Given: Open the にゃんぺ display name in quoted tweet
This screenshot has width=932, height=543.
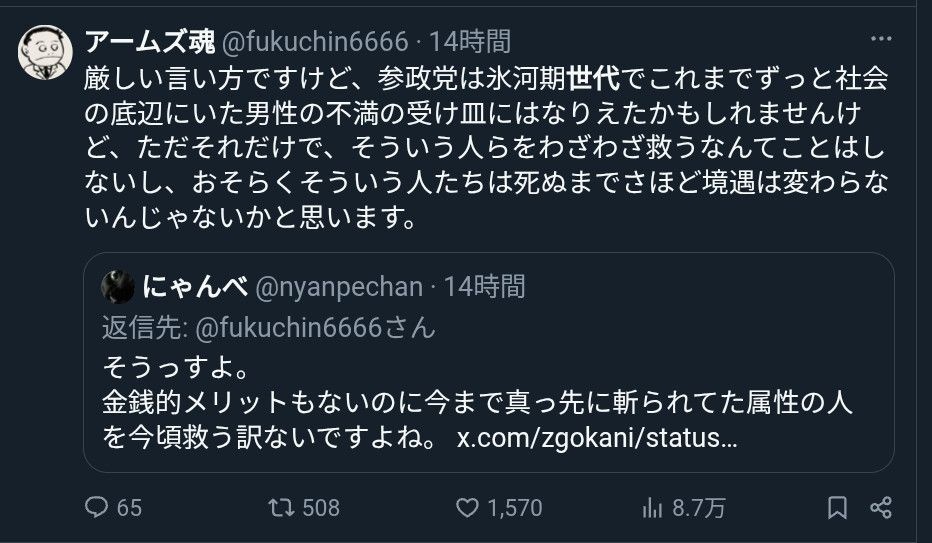Looking at the screenshot, I should click(196, 288).
